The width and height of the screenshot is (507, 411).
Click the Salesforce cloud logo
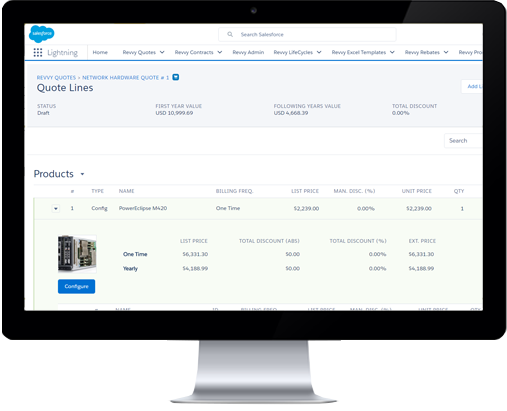(41, 34)
